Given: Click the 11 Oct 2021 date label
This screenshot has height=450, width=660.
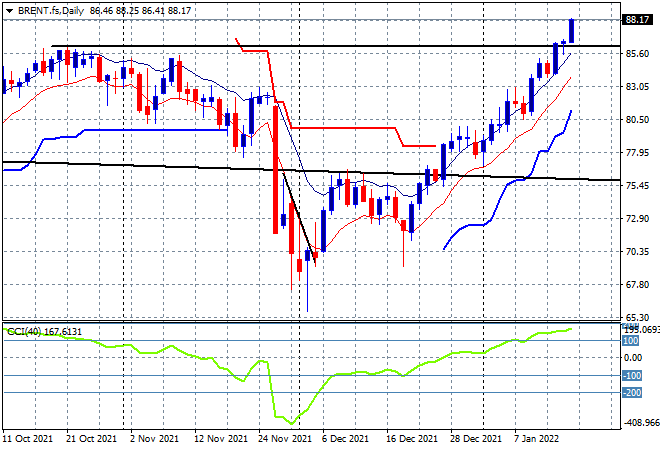Looking at the screenshot, I should click(x=28, y=439).
